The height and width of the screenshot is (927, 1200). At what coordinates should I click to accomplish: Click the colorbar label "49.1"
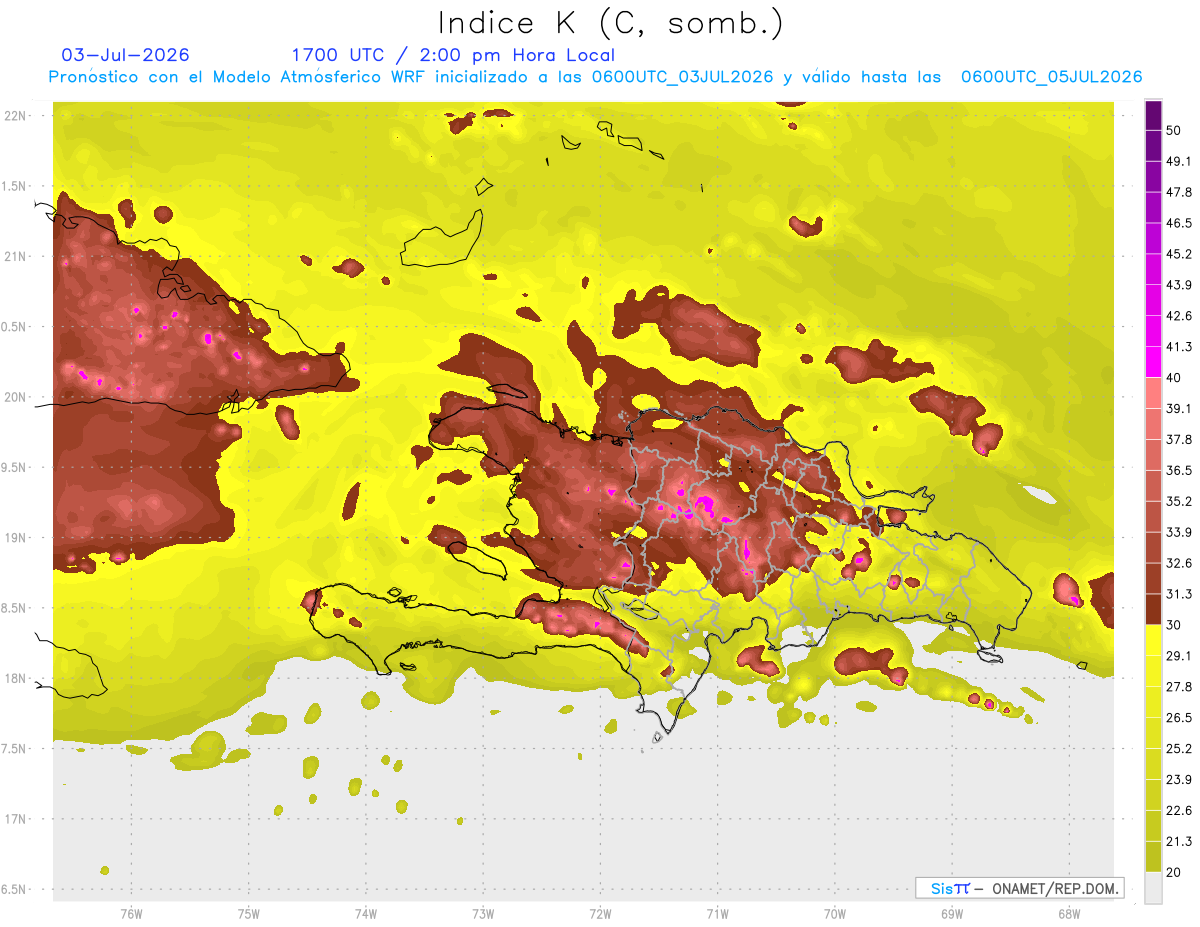[1180, 162]
